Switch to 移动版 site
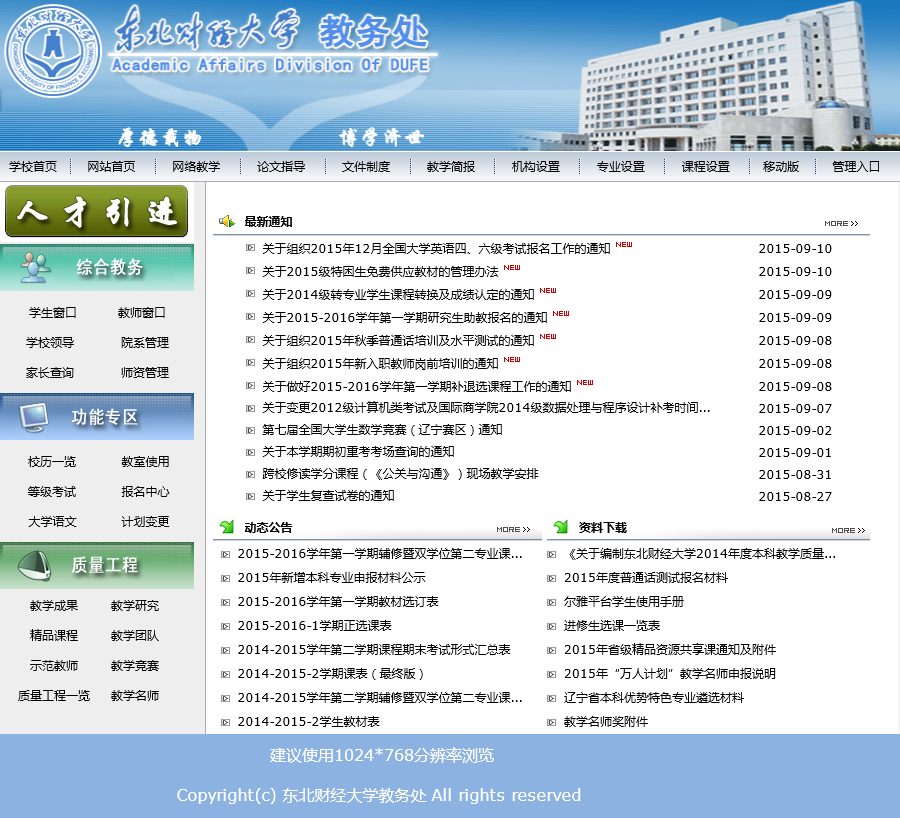The width and height of the screenshot is (900, 818). click(x=781, y=166)
